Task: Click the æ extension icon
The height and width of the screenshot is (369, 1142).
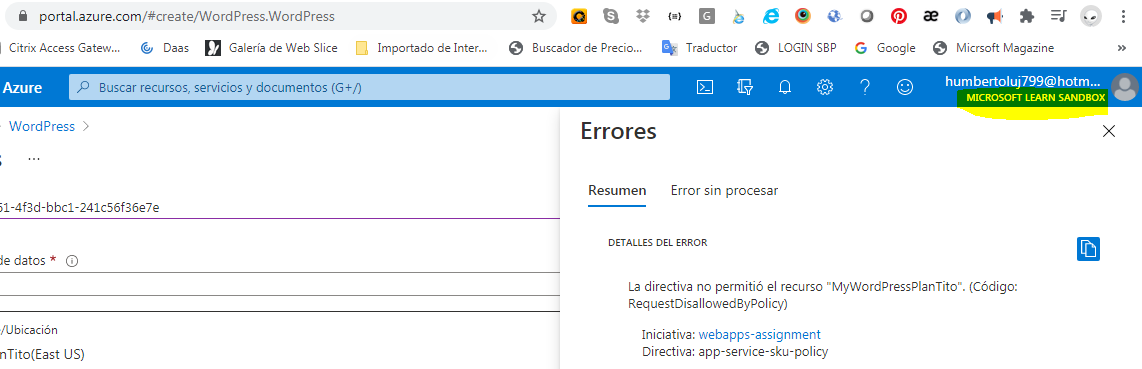Action: (930, 16)
